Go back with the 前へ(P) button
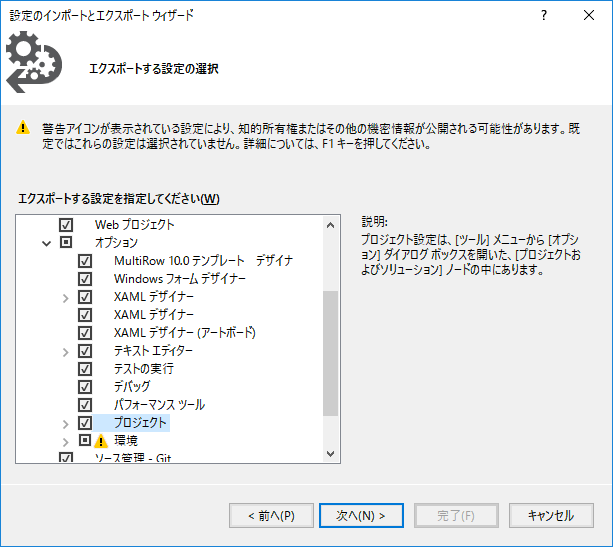 pos(271,516)
